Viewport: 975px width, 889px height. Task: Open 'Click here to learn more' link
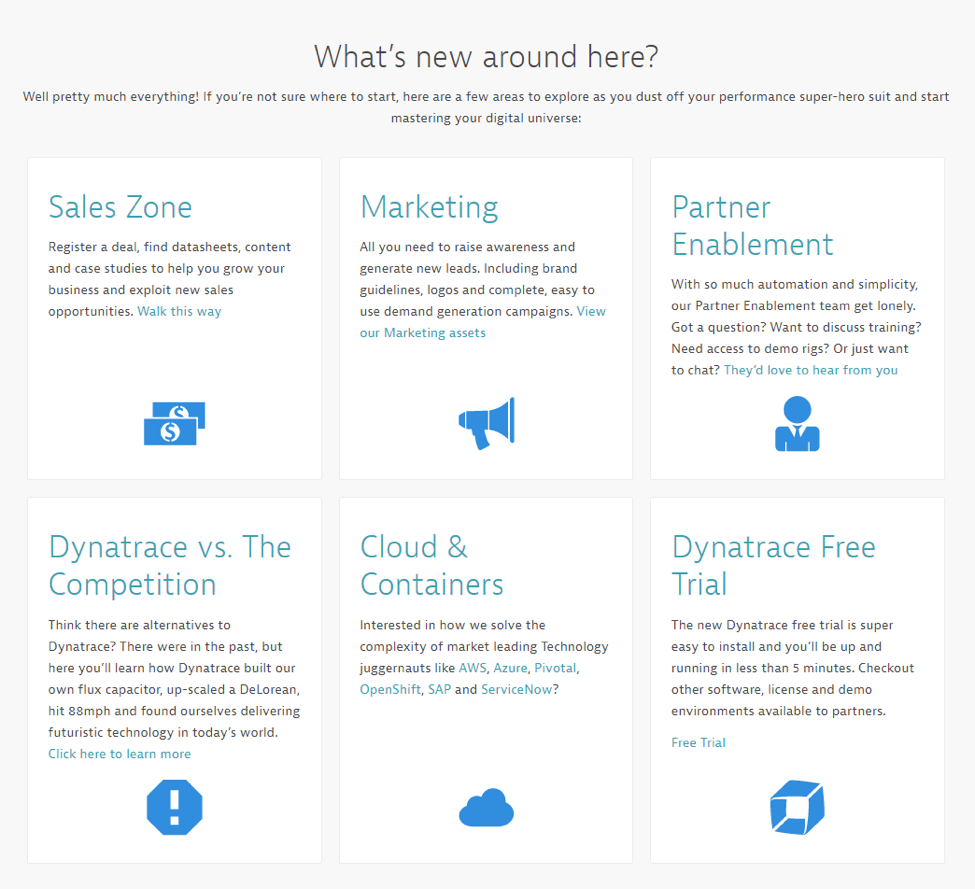[x=119, y=754]
